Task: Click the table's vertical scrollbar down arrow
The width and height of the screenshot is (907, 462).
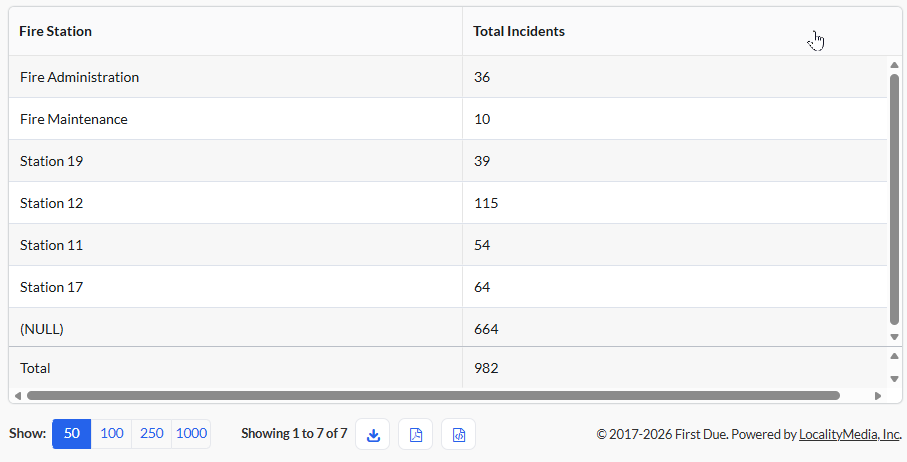Action: (894, 337)
